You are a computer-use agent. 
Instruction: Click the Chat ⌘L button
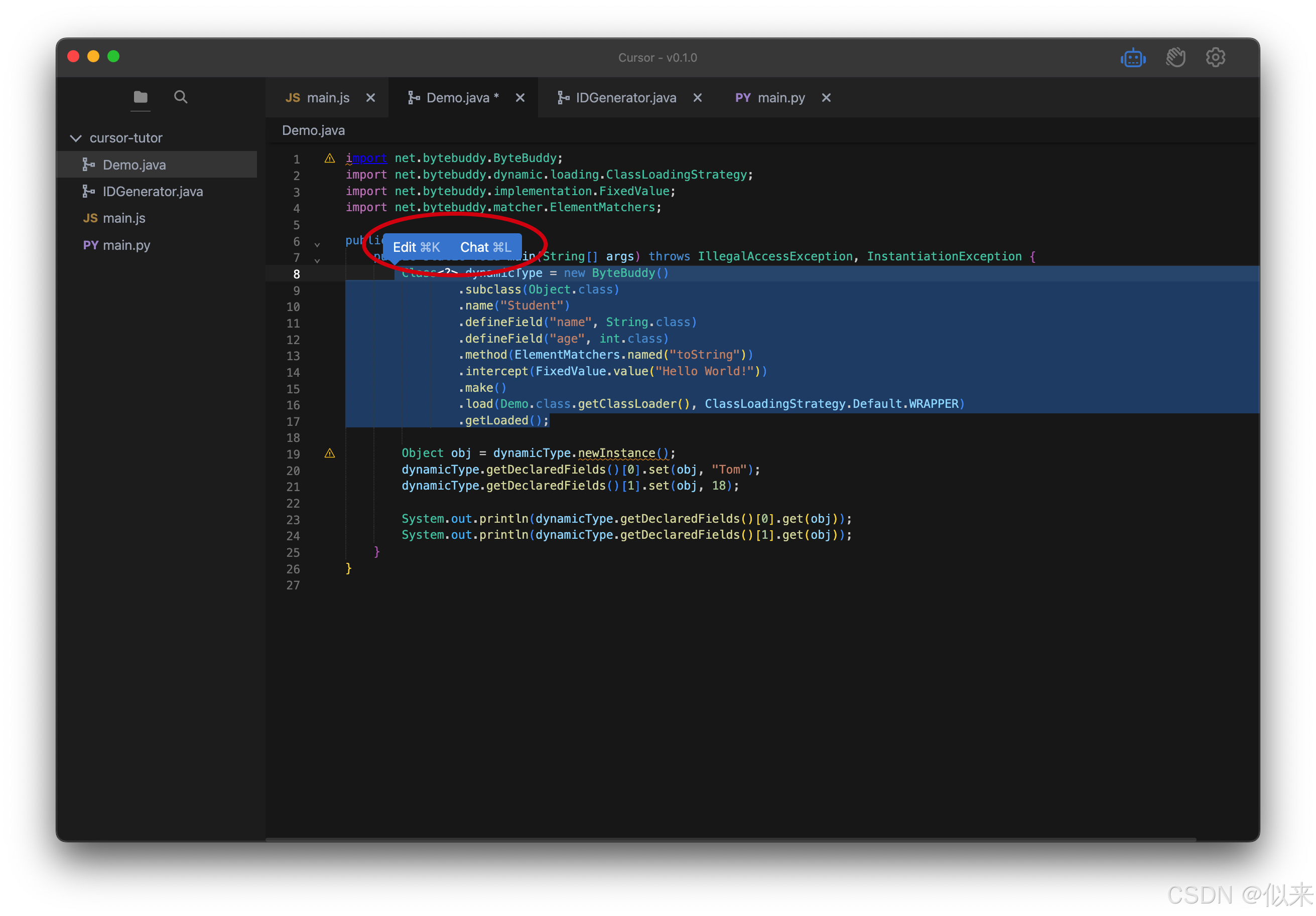(485, 247)
